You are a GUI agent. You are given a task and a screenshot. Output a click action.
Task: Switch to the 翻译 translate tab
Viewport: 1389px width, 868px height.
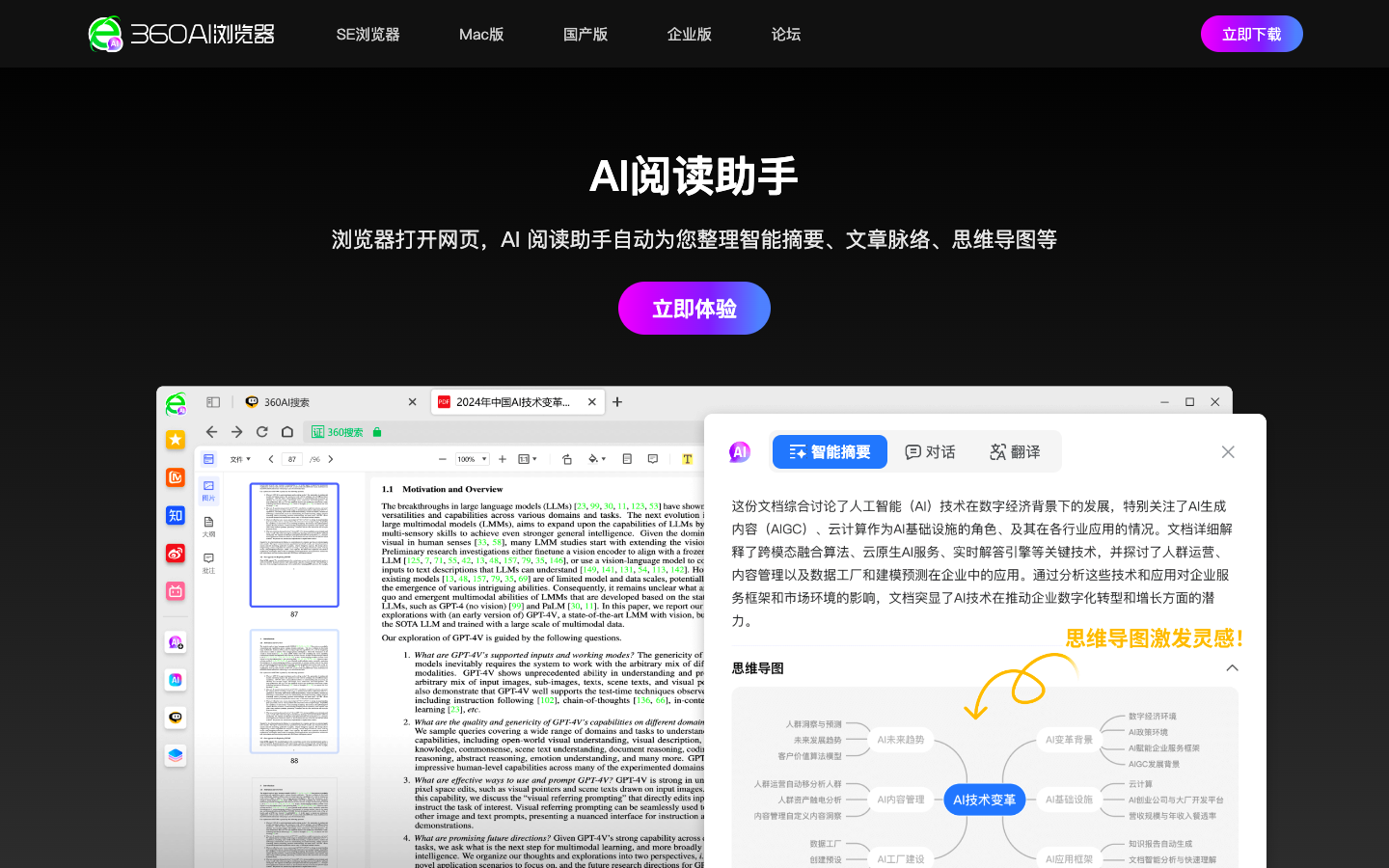pyautogui.click(x=1015, y=451)
